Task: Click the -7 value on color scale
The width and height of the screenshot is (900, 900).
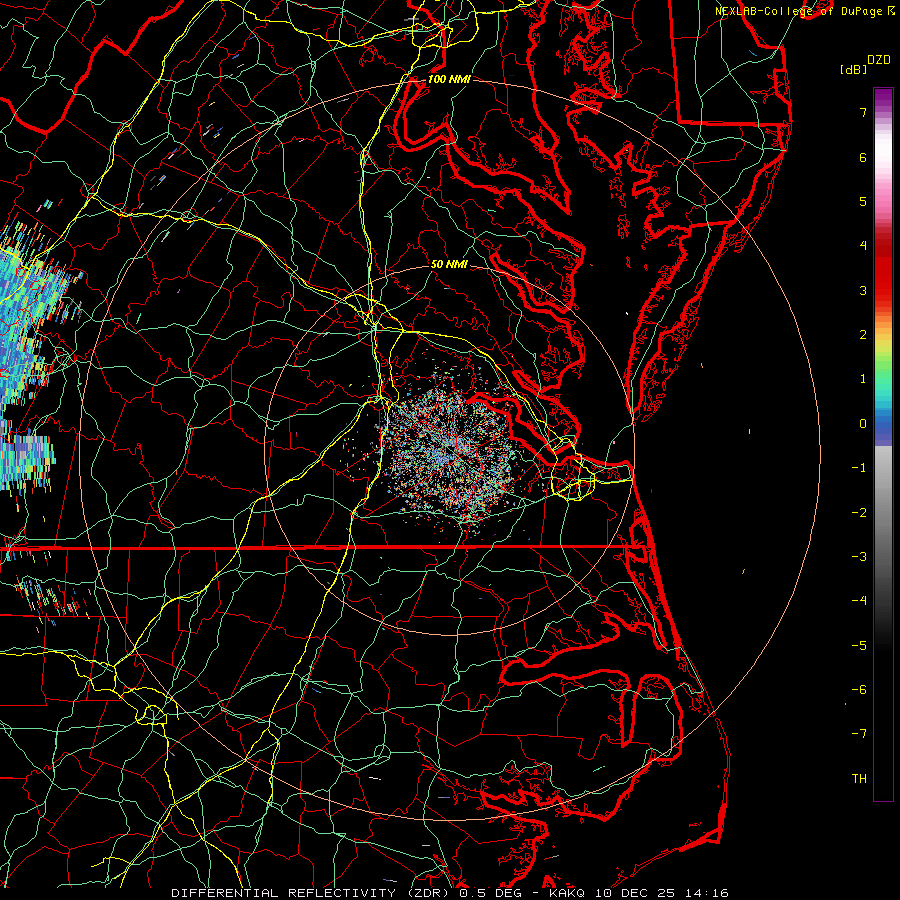Action: point(859,734)
